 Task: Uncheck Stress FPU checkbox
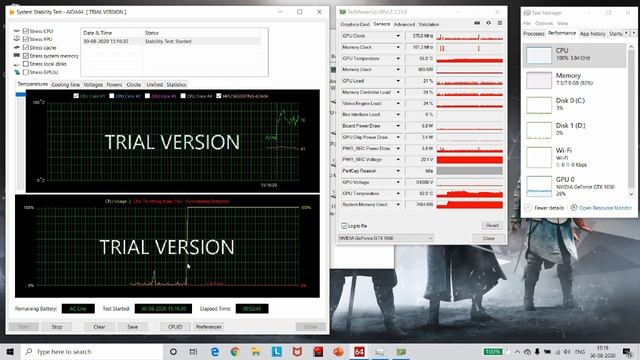click(26, 39)
